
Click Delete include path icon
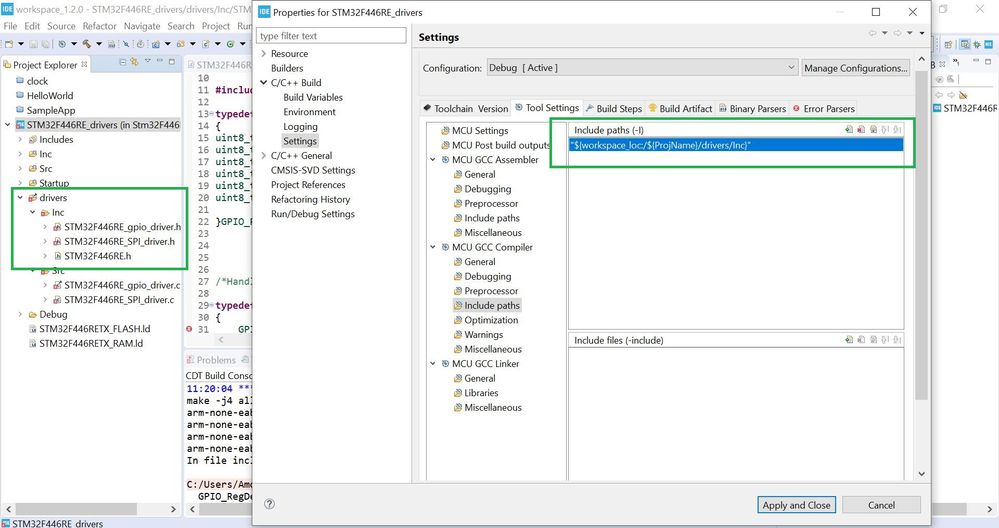click(x=861, y=129)
